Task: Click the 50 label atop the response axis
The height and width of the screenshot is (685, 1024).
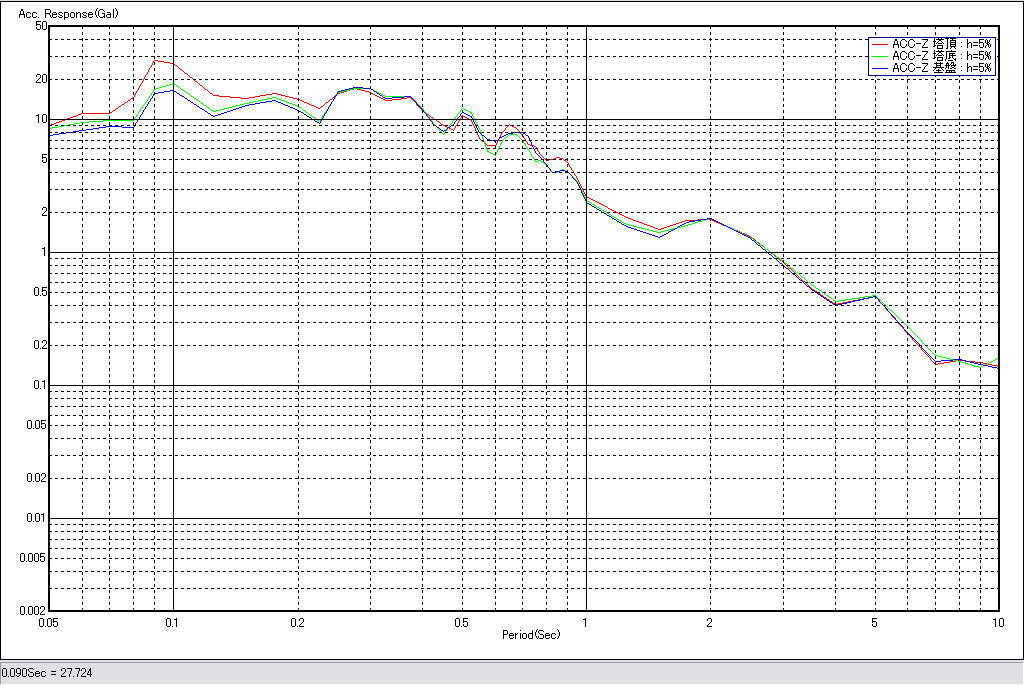Action: click(41, 26)
